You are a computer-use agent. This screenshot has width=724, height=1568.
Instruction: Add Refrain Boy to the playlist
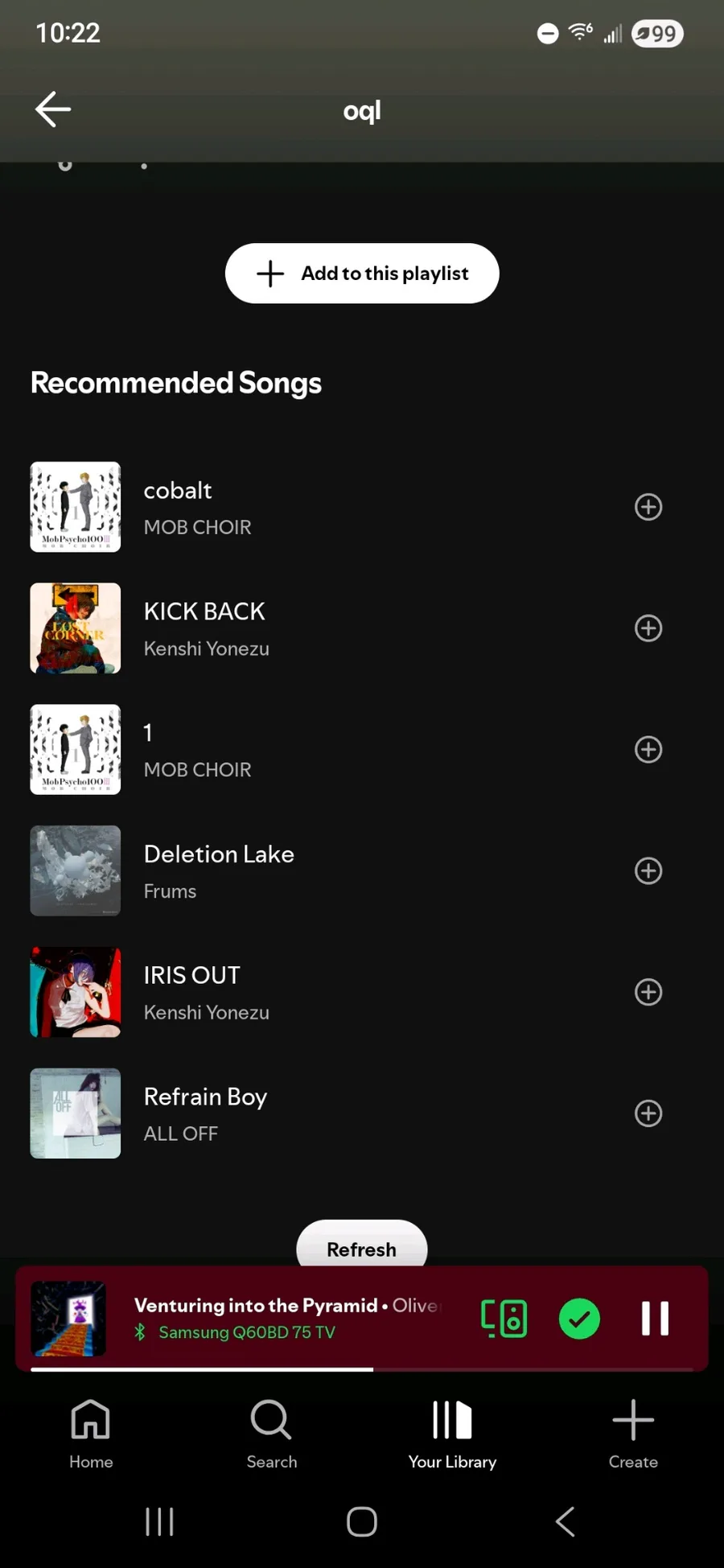point(648,1113)
